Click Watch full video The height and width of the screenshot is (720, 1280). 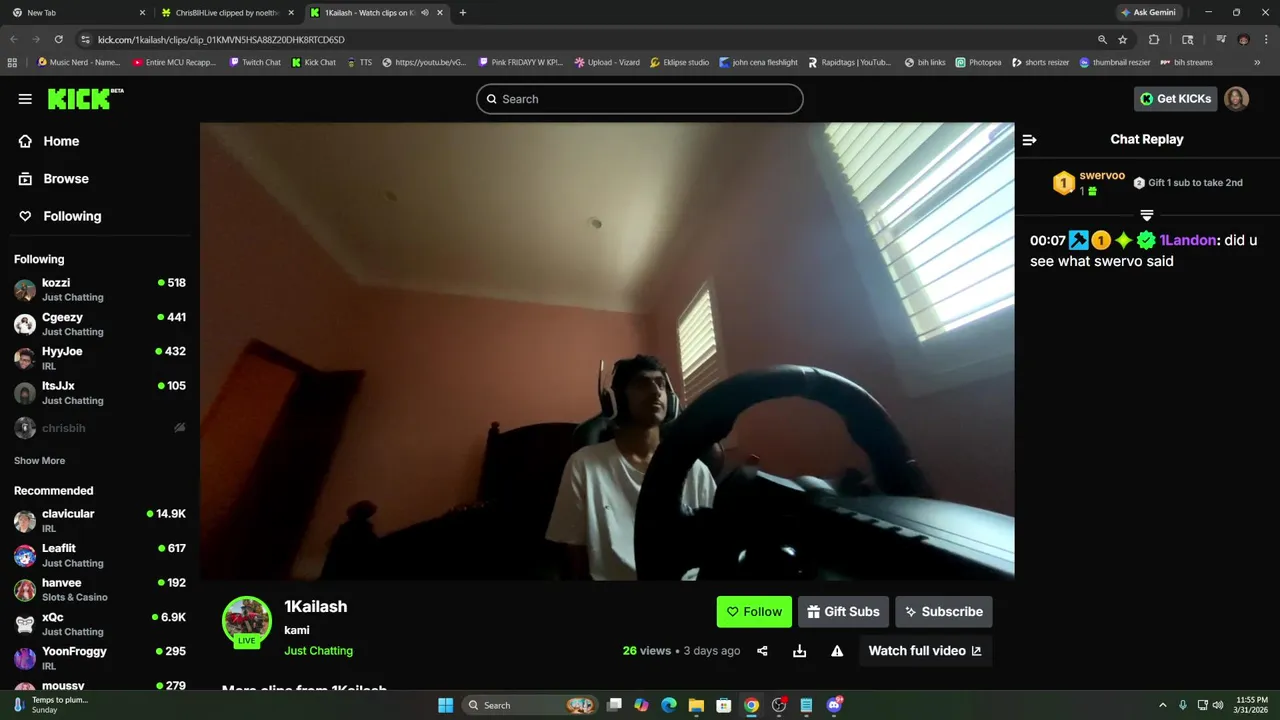[x=925, y=651]
